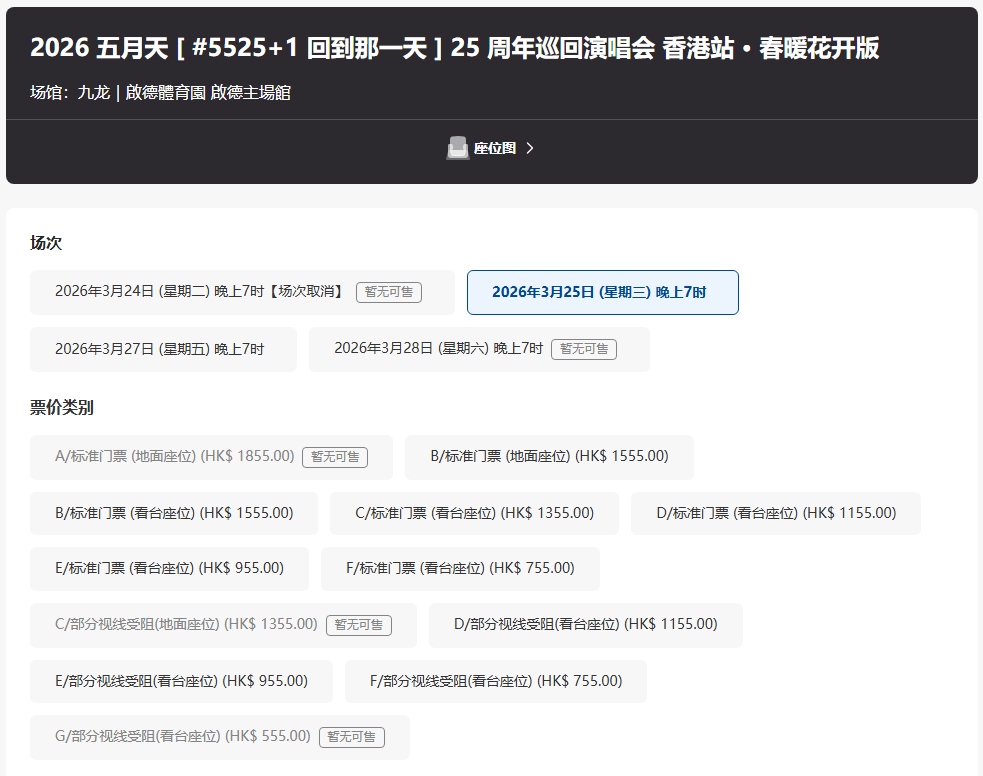Select C/标准门票 看台座位 HK$ 1355.00

(474, 513)
